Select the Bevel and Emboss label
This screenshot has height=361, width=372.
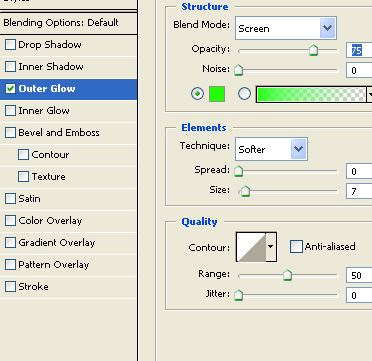click(59, 133)
